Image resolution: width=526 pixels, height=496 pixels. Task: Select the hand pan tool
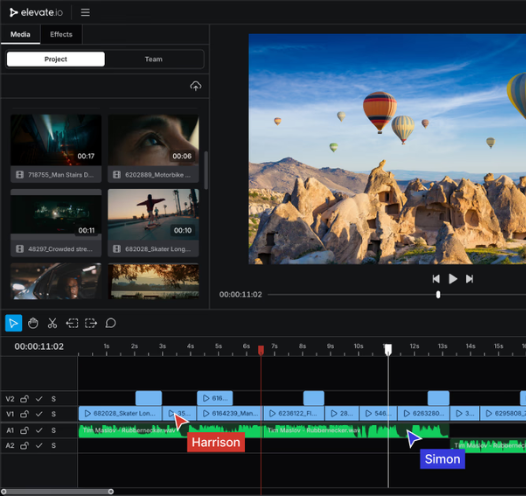(33, 323)
